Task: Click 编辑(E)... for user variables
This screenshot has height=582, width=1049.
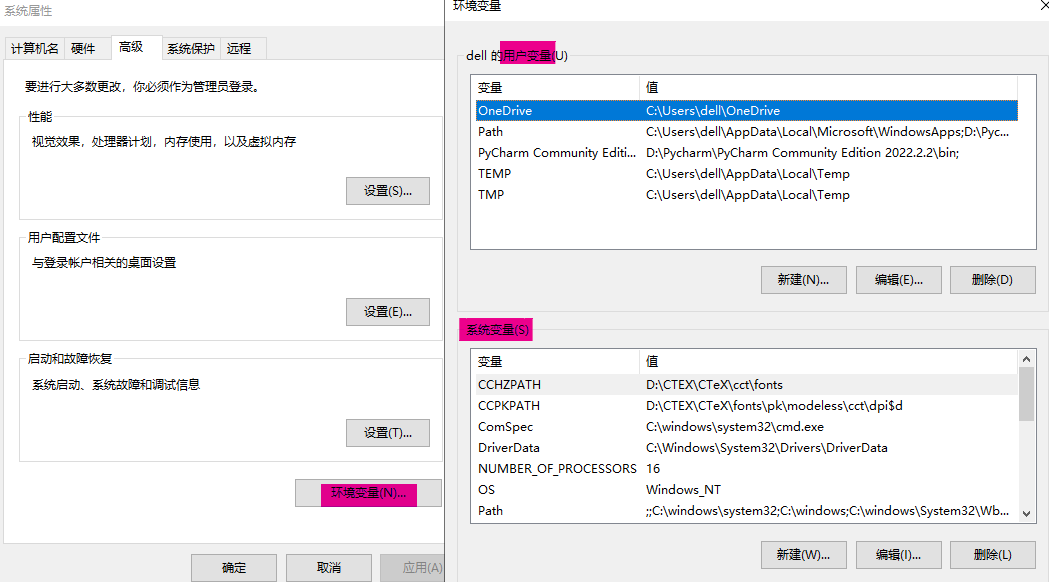Action: (x=898, y=280)
